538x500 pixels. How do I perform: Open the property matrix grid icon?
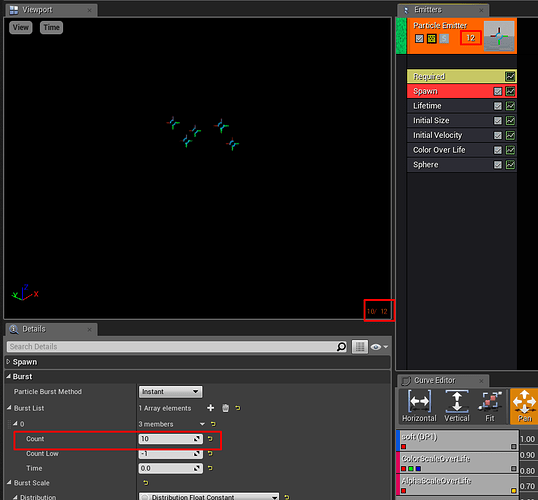point(360,347)
